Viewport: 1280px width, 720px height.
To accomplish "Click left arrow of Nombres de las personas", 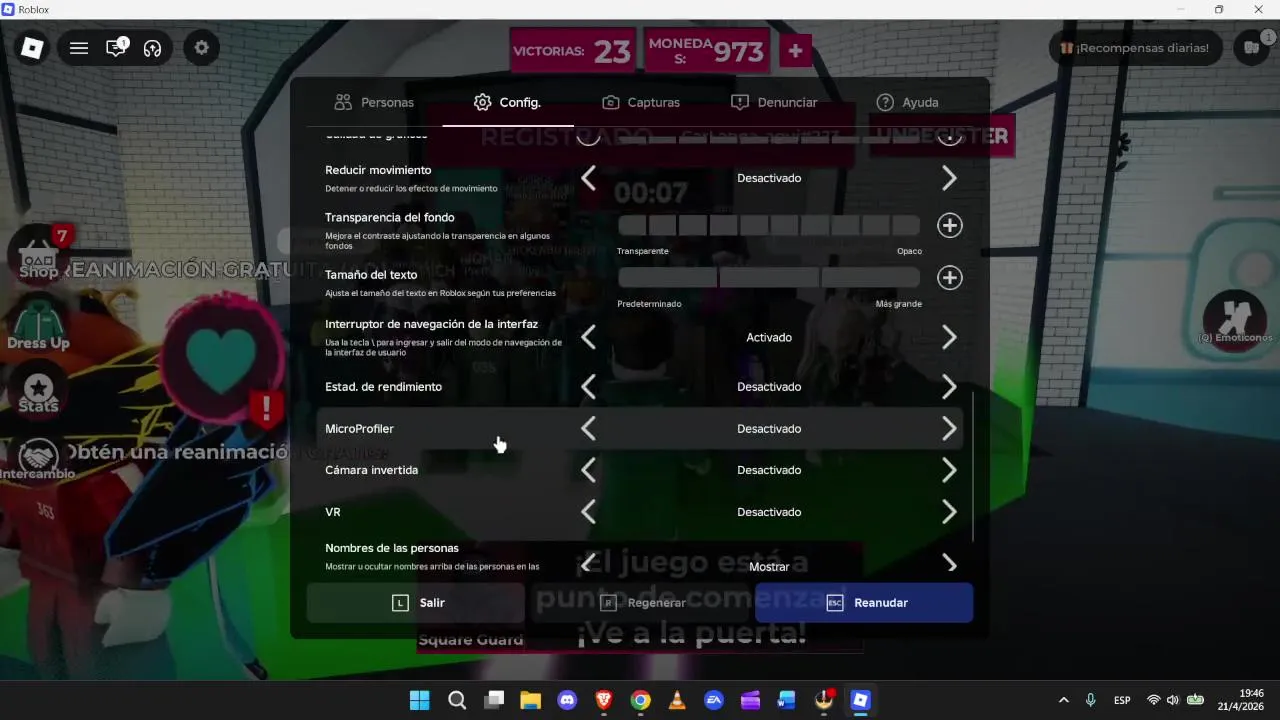I will pyautogui.click(x=588, y=564).
